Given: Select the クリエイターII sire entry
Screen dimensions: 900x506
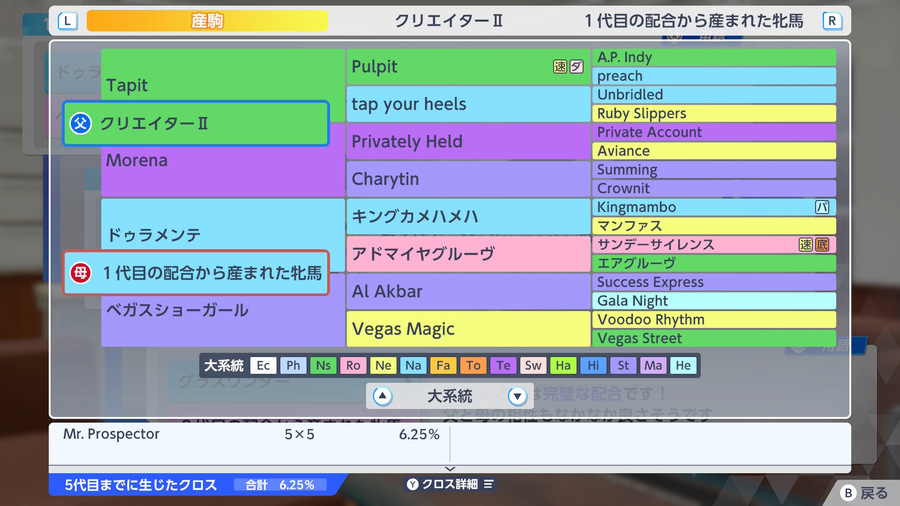Looking at the screenshot, I should pos(196,123).
